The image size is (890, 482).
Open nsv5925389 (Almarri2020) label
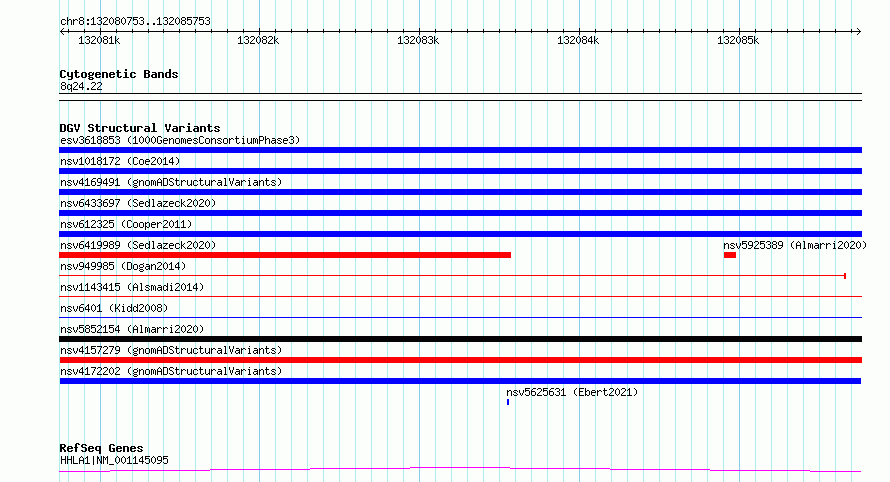(x=795, y=245)
